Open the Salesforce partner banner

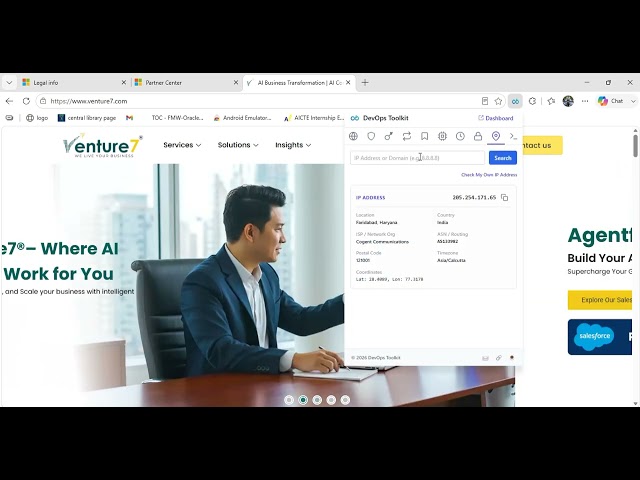[x=600, y=337]
